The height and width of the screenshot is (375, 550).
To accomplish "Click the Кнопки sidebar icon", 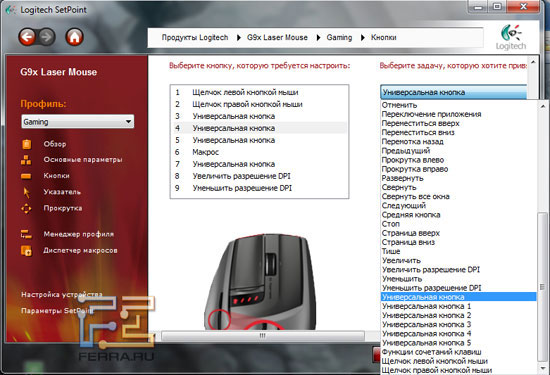I will click(26, 176).
